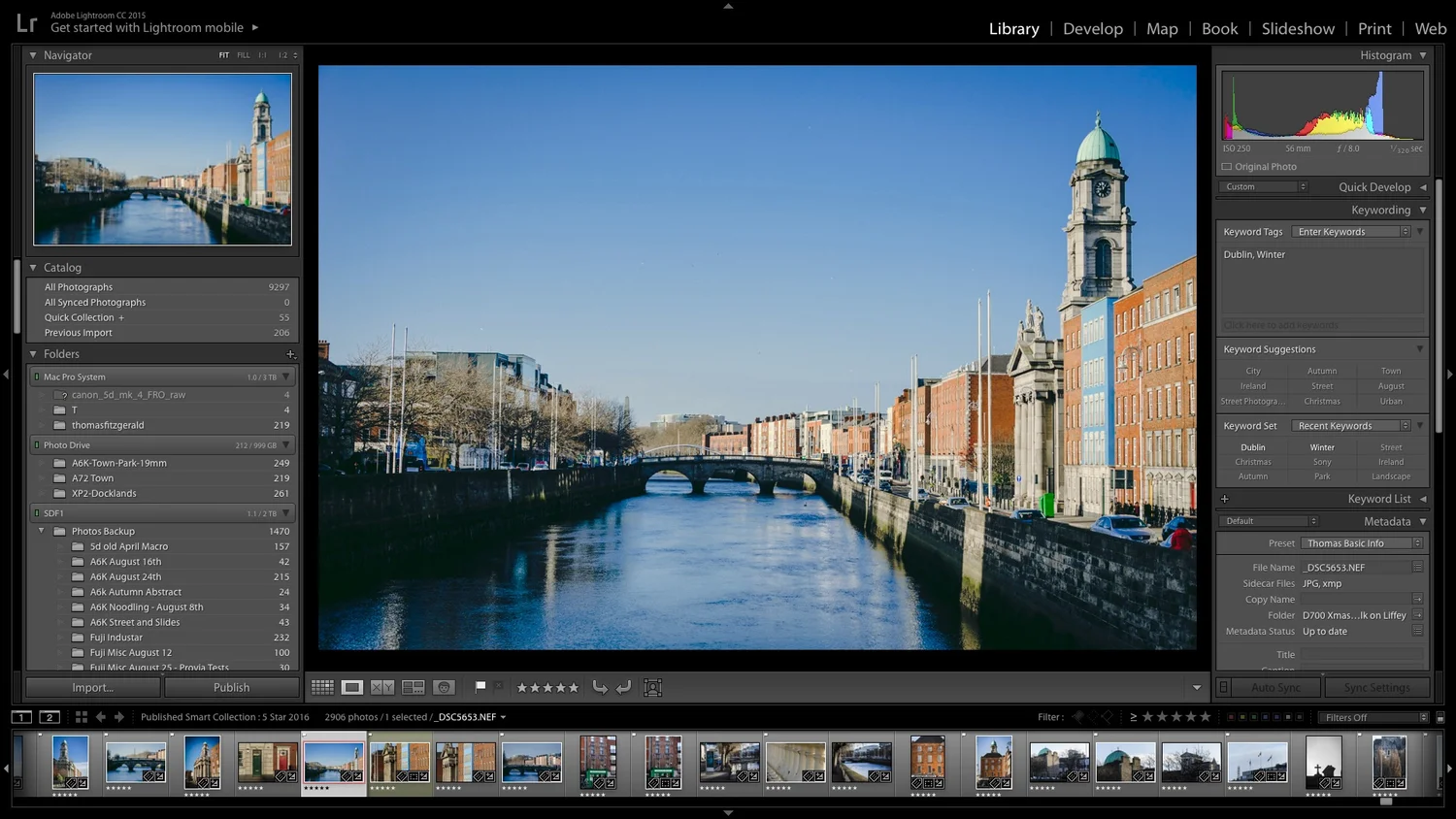Screen dimensions: 1456x819
Task: Open the People view face icon
Action: click(444, 687)
